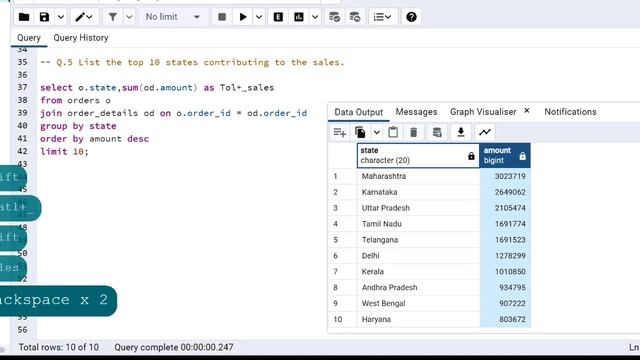This screenshot has width=640, height=360.
Task: Click the 'group by state' line
Action: click(78, 126)
